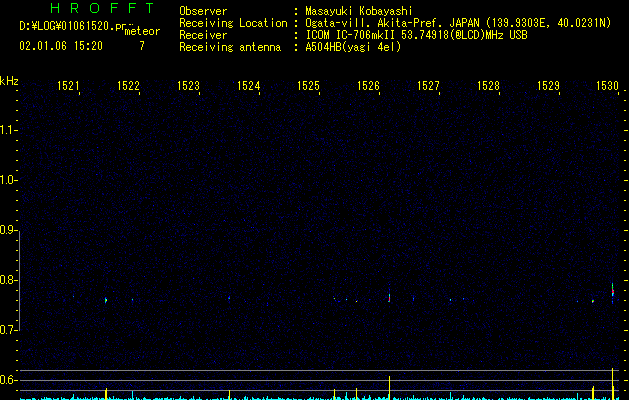Click the 1523 time axis label
This screenshot has width=629, height=400.
tap(189, 85)
